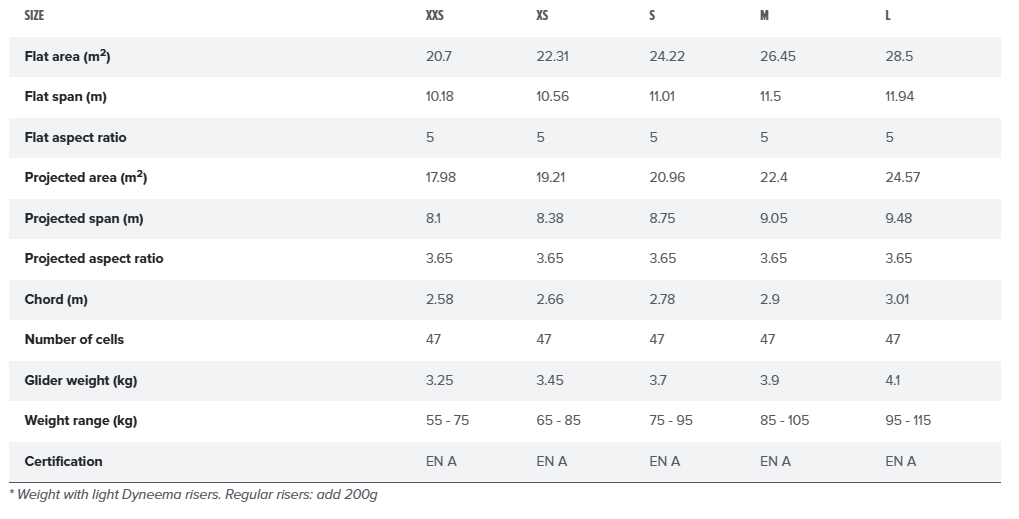Select the 19.21 projected area value

point(552,177)
